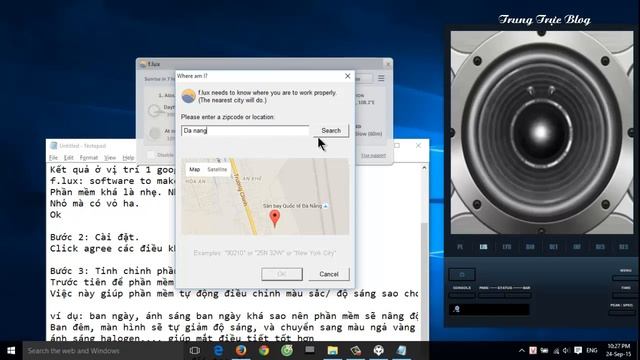
Task: Click the network icon in system tray
Action: [x=556, y=351]
